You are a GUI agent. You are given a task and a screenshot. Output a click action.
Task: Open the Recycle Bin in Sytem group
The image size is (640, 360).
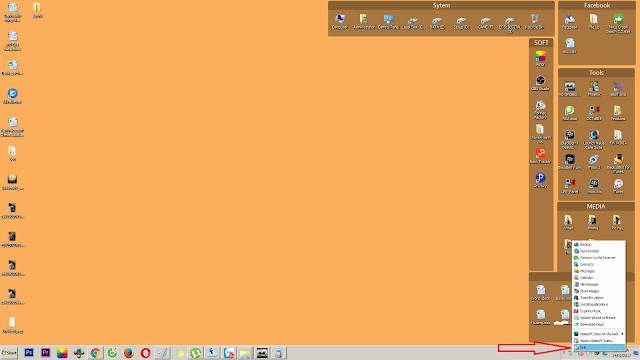534,22
